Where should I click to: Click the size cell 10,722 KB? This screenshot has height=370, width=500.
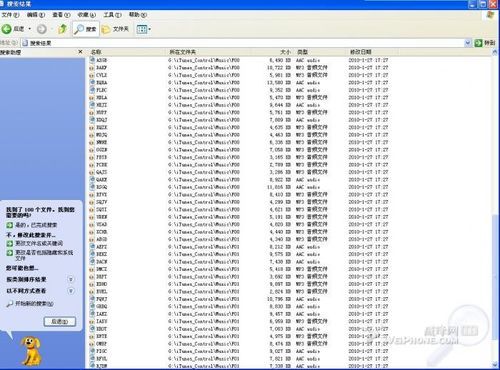279,68
